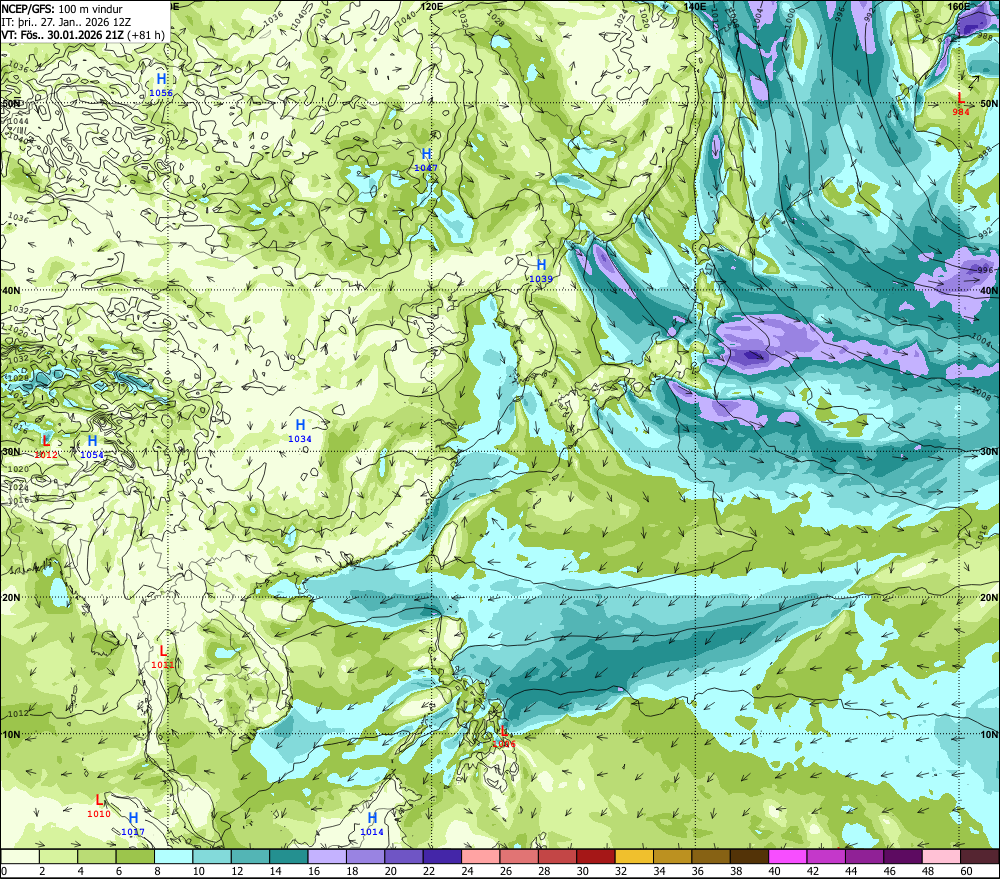Screen dimensions: 1000x879
Task: Click the 'NCEP/GFS: 100 m vindur' title
Action: click(x=61, y=9)
